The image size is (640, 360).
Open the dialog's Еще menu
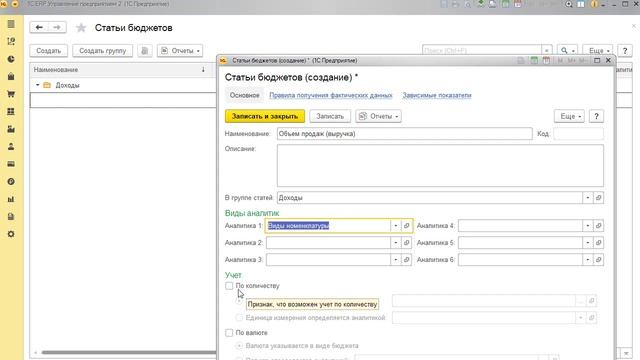click(x=569, y=116)
